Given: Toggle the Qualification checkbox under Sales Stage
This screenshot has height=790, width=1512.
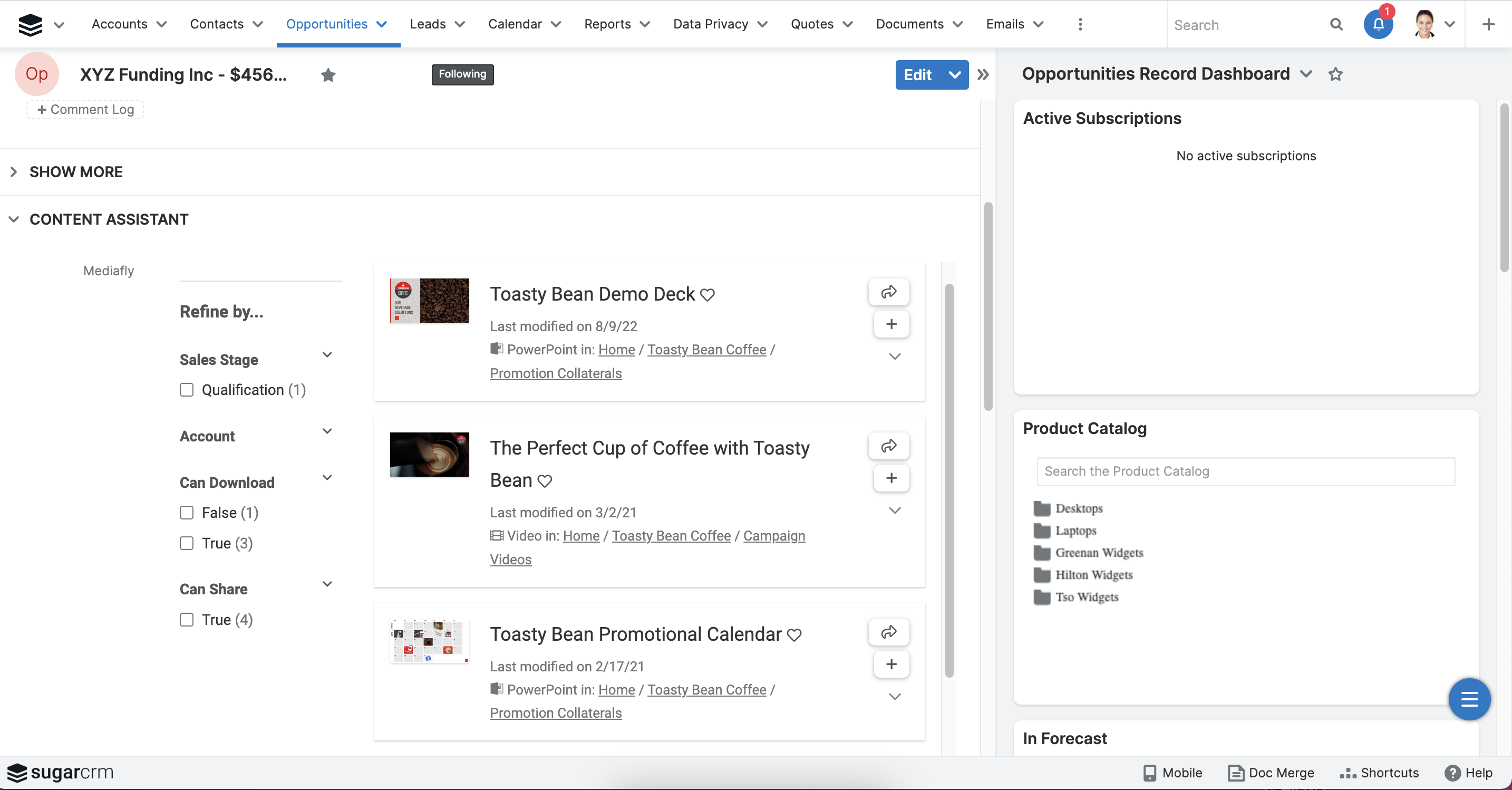Looking at the screenshot, I should tap(186, 389).
